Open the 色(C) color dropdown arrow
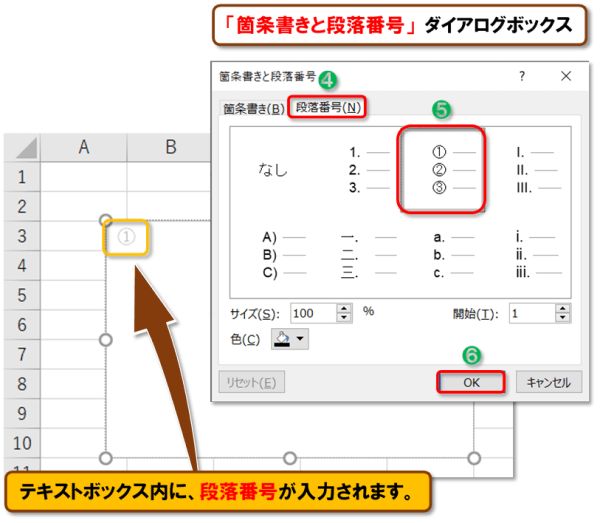600x523 pixels. pos(300,339)
